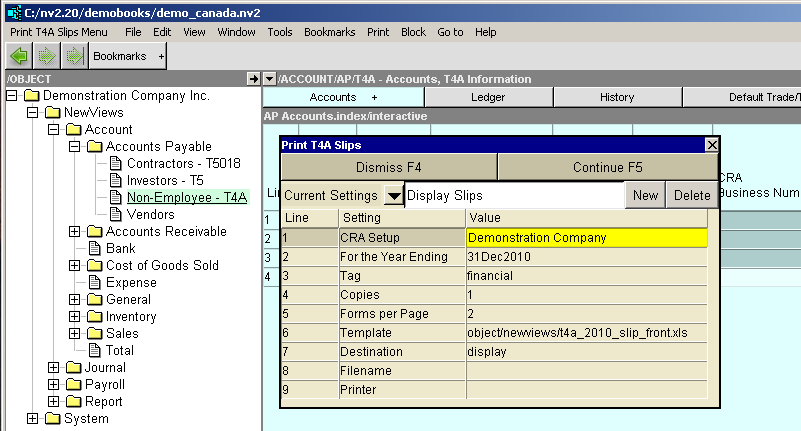Image resolution: width=801 pixels, height=431 pixels.
Task: Click the Display Slips settings name field
Action: [514, 195]
